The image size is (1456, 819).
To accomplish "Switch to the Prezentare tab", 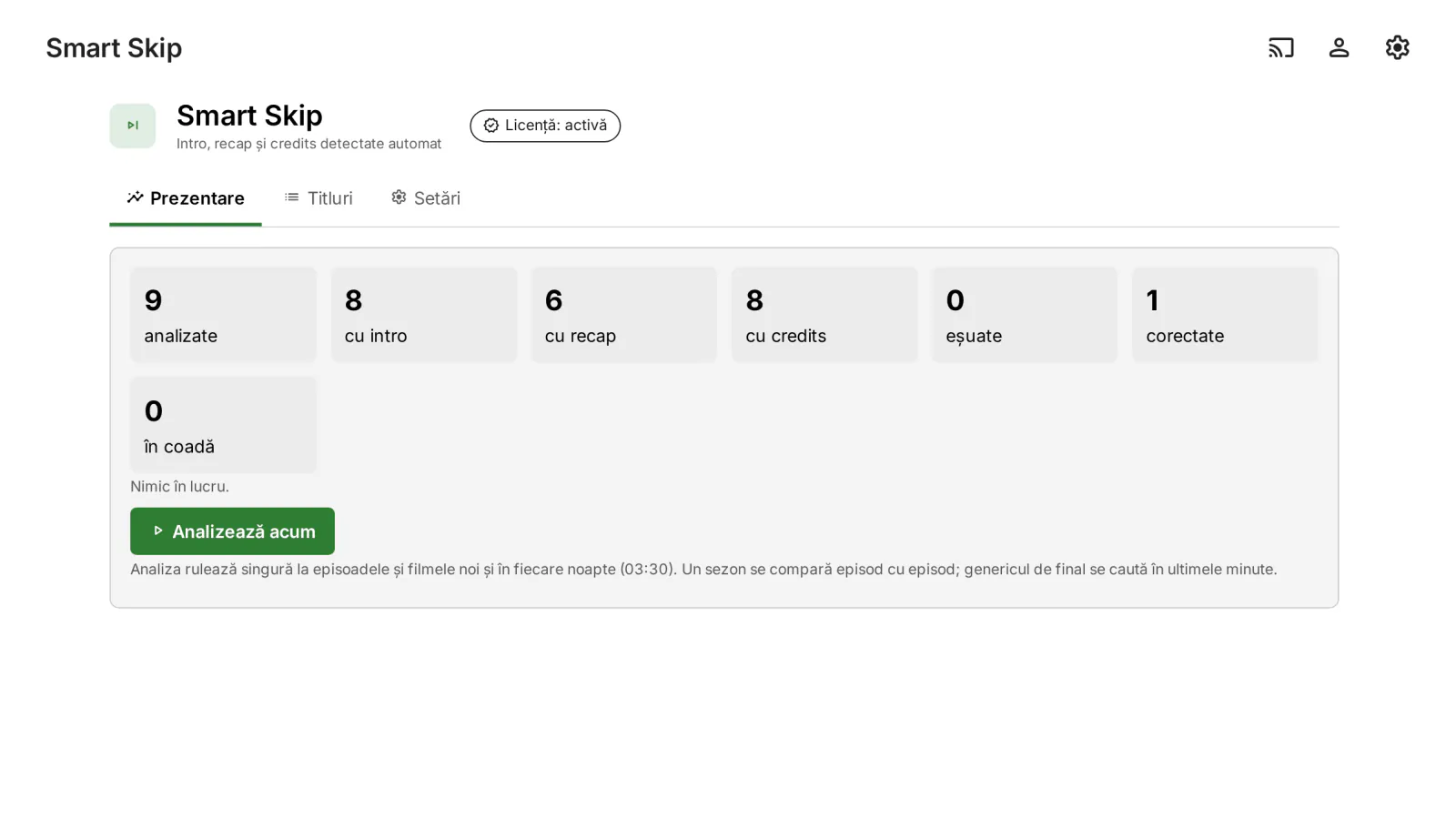I will [186, 198].
